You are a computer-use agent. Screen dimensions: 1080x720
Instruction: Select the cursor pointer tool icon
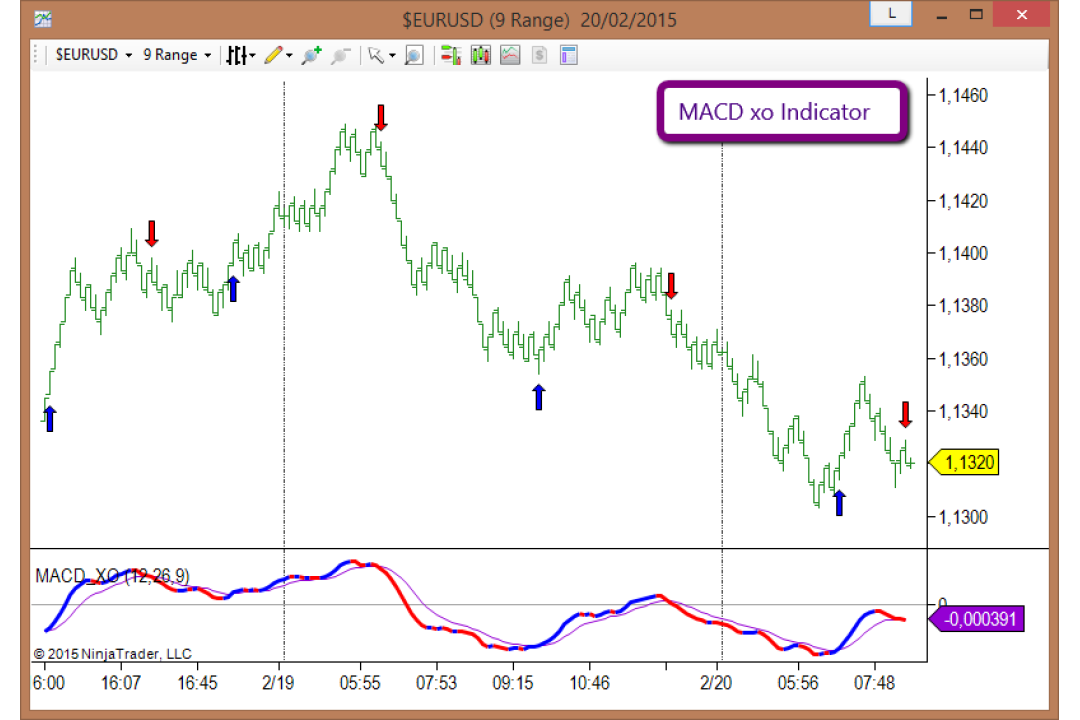tap(376, 55)
